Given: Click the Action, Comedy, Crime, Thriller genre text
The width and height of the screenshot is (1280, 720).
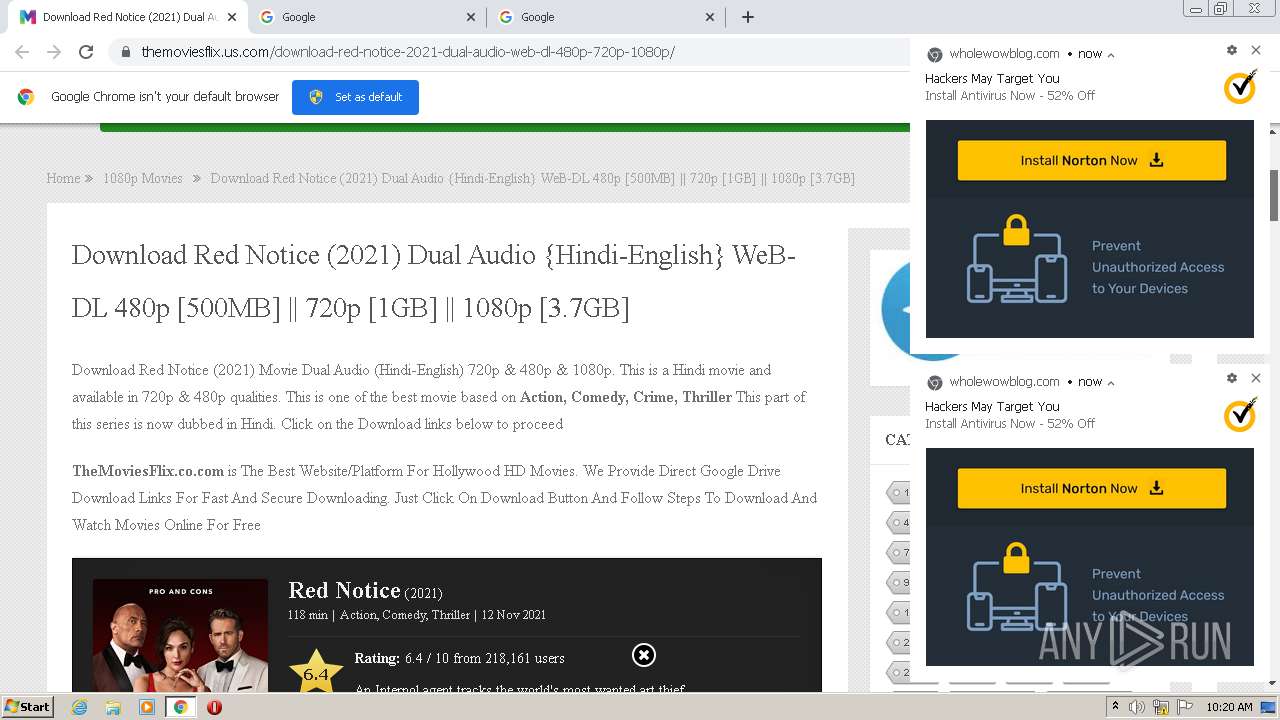Looking at the screenshot, I should (626, 397).
